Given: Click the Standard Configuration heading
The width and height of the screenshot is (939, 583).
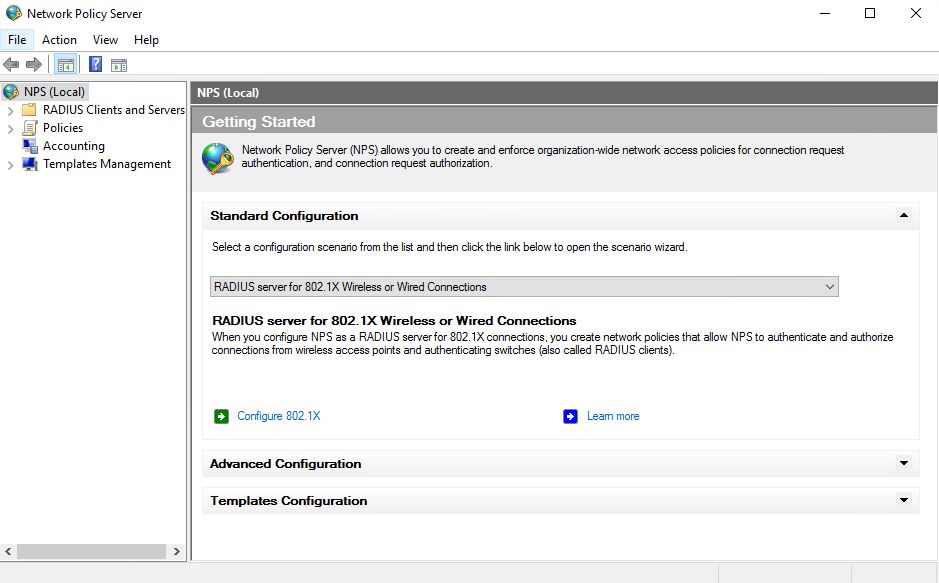Looking at the screenshot, I should [284, 216].
